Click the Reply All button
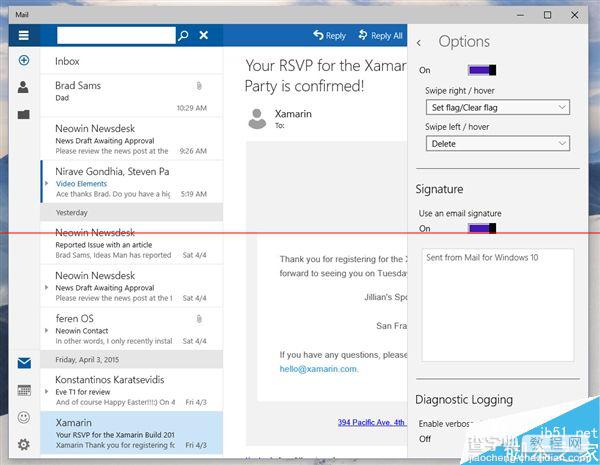The width and height of the screenshot is (600, 465). 380,36
